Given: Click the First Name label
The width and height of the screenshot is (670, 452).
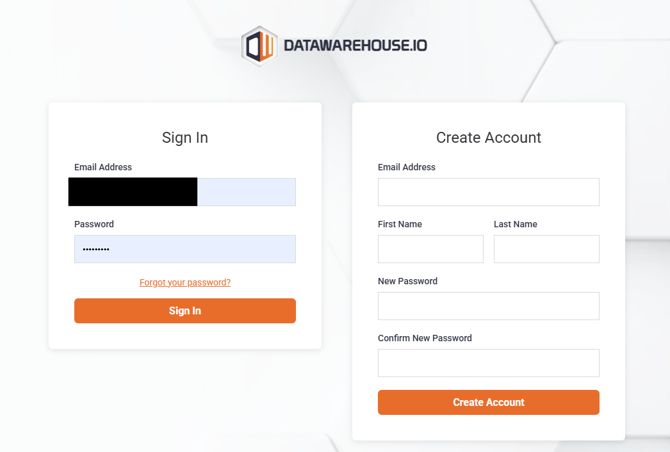Looking at the screenshot, I should 400,224.
